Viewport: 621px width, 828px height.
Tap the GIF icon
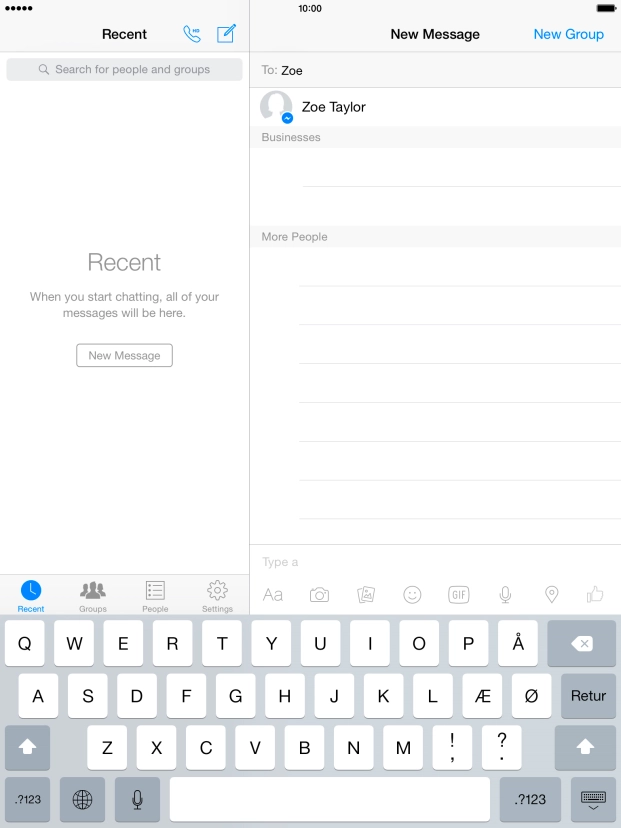(x=459, y=595)
